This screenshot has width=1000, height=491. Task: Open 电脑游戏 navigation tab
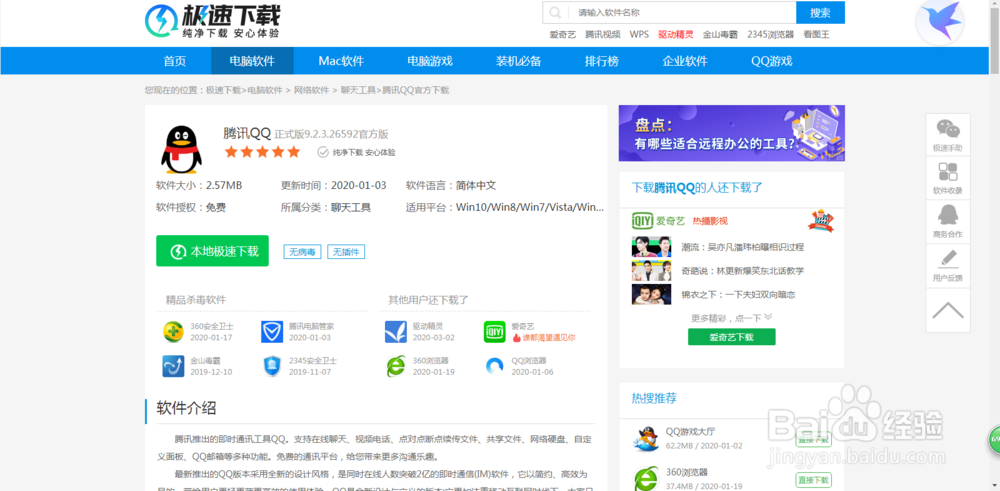coord(430,61)
